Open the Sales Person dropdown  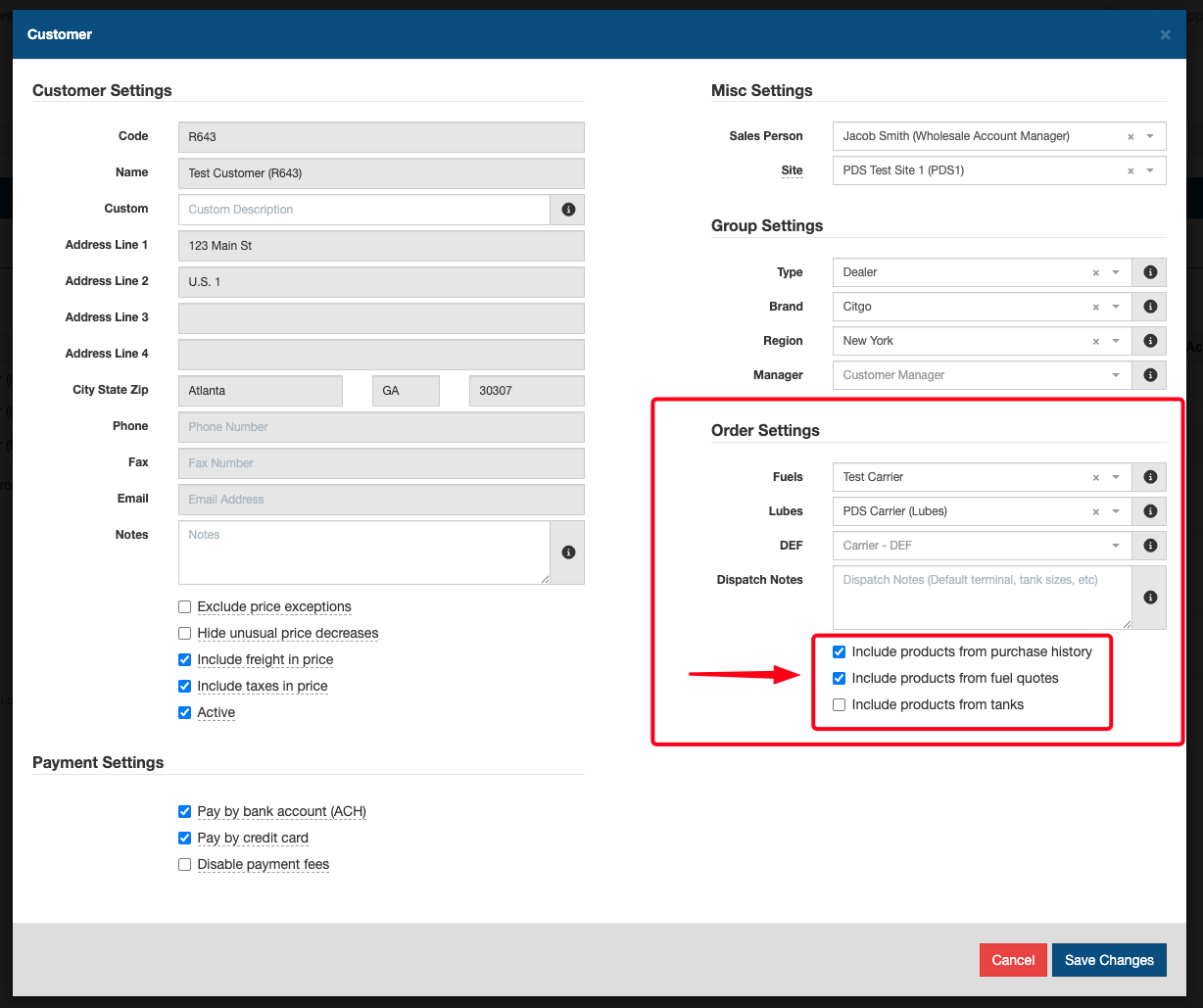click(x=1150, y=137)
